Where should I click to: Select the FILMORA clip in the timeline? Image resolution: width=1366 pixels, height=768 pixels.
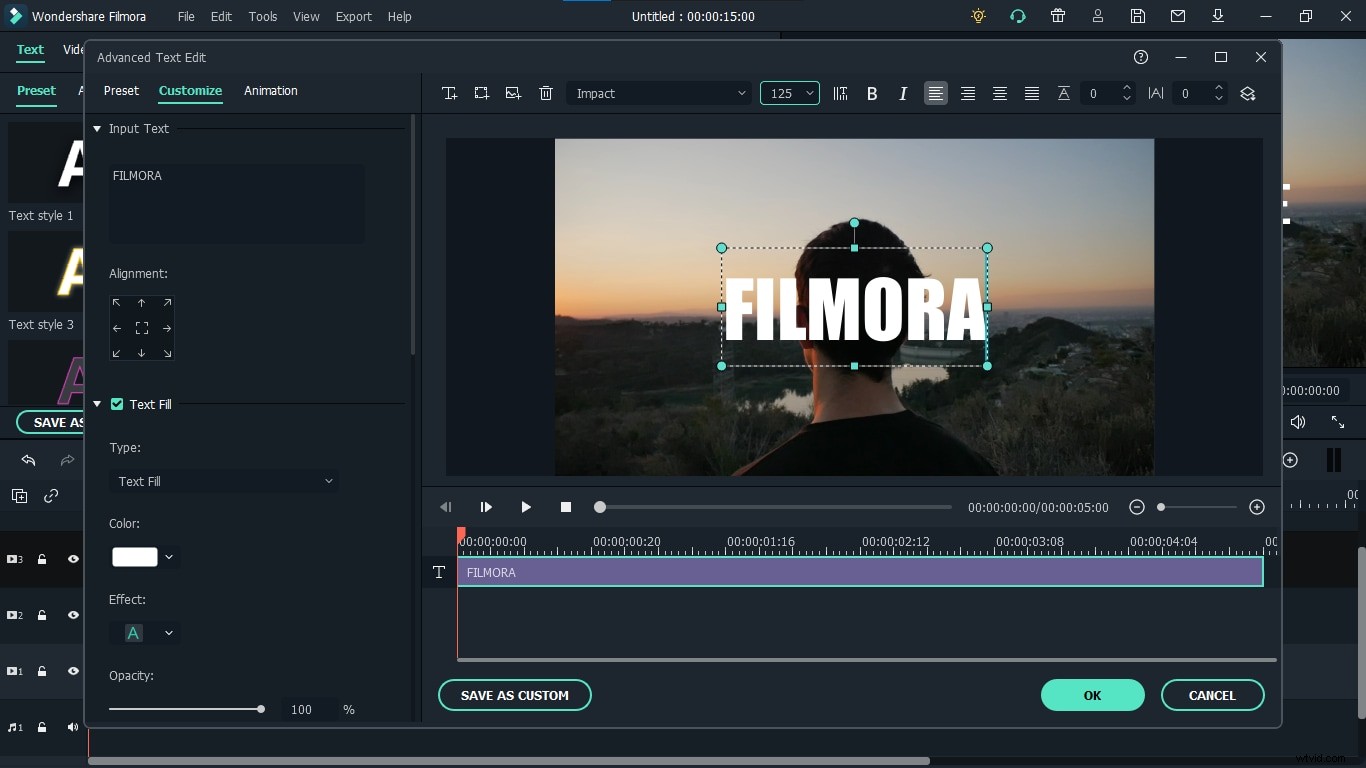pyautogui.click(x=860, y=572)
